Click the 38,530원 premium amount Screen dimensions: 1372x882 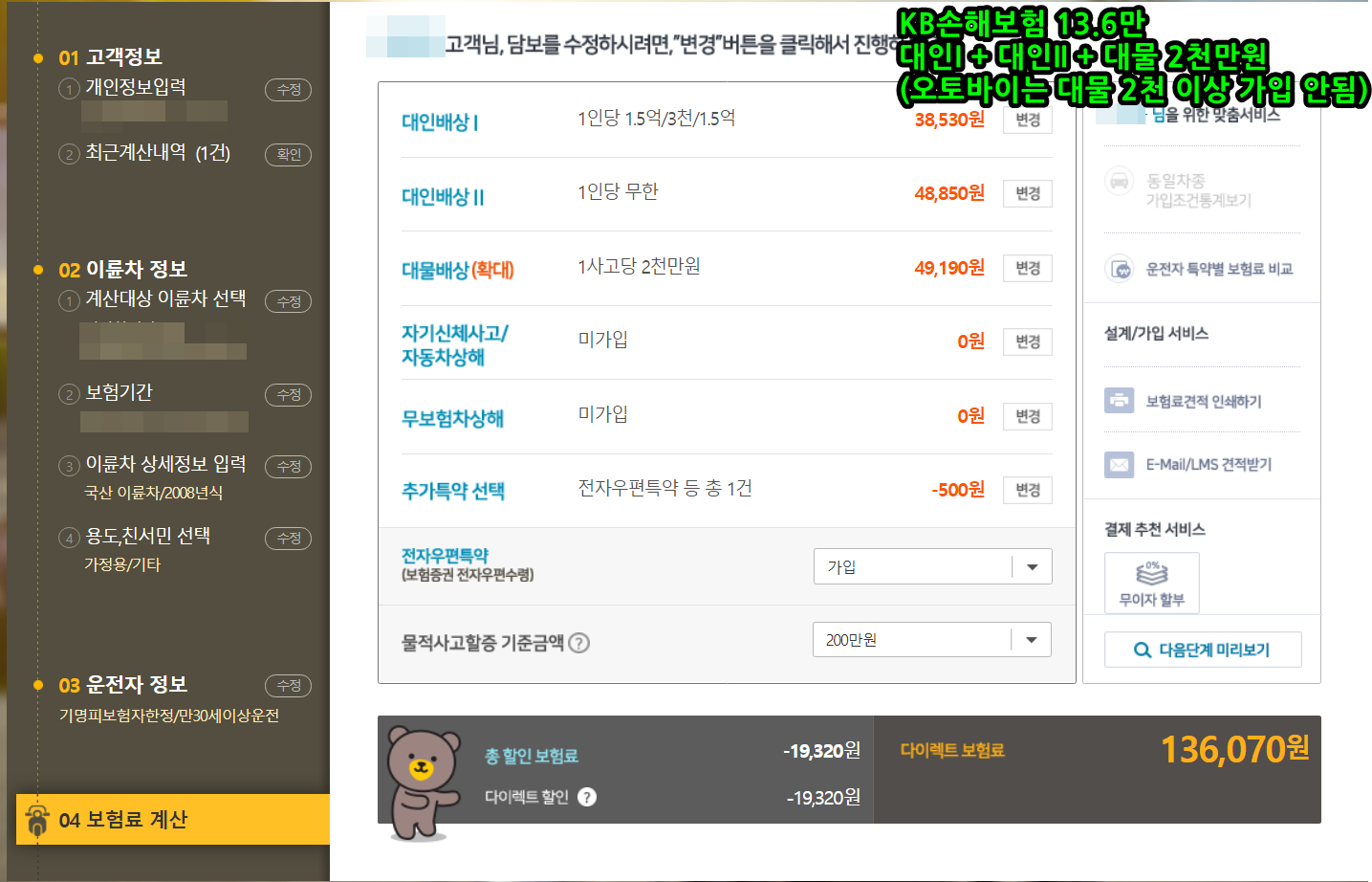949,120
